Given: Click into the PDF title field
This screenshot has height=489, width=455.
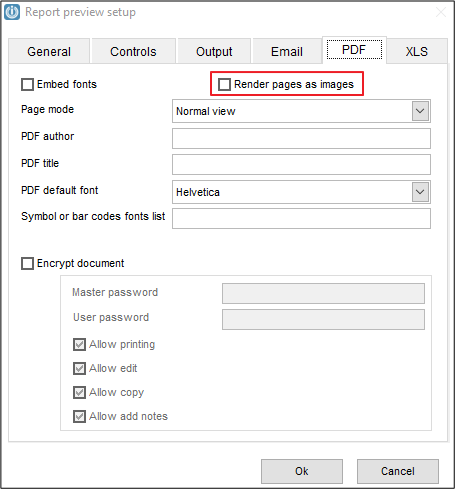Looking at the screenshot, I should click(301, 164).
